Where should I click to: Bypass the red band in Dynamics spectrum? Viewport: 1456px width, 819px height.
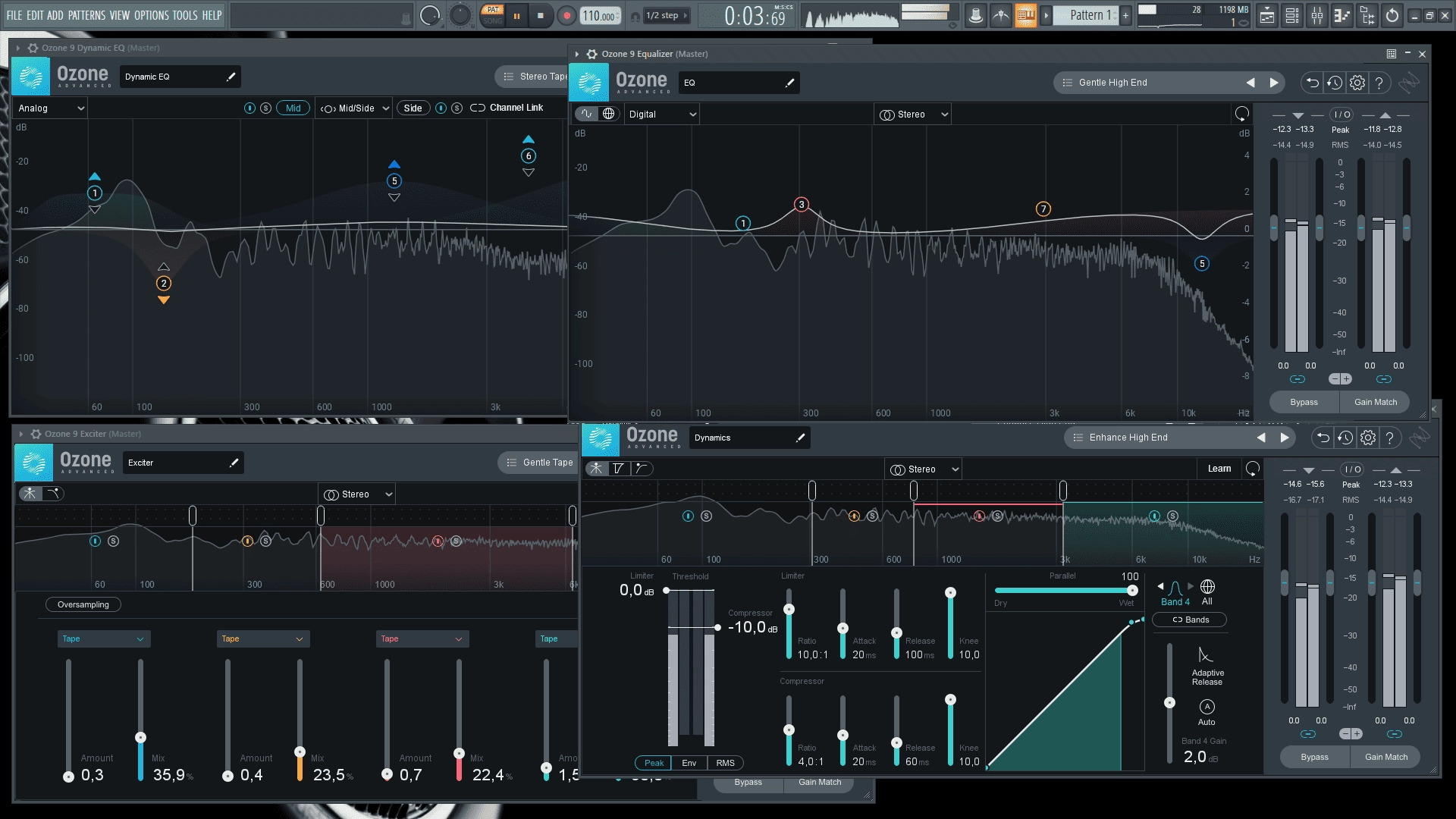tap(979, 516)
